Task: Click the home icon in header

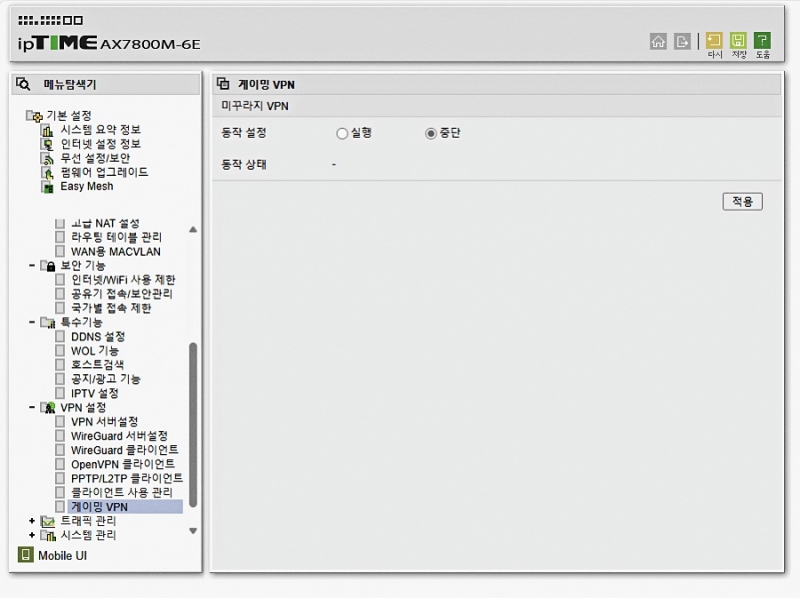Action: [658, 41]
